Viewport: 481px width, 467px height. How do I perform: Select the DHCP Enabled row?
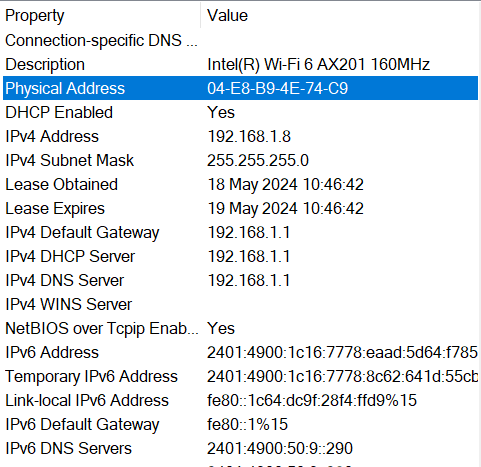coord(240,112)
